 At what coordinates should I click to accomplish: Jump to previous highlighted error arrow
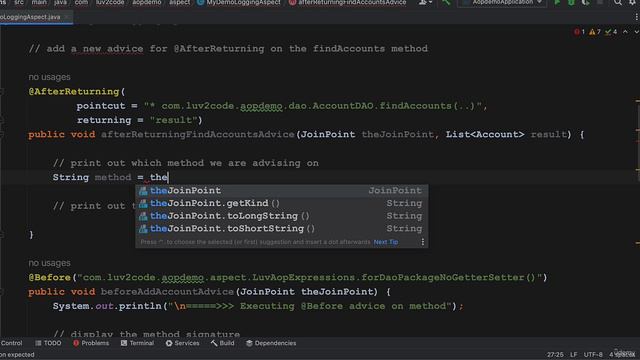tap(625, 32)
